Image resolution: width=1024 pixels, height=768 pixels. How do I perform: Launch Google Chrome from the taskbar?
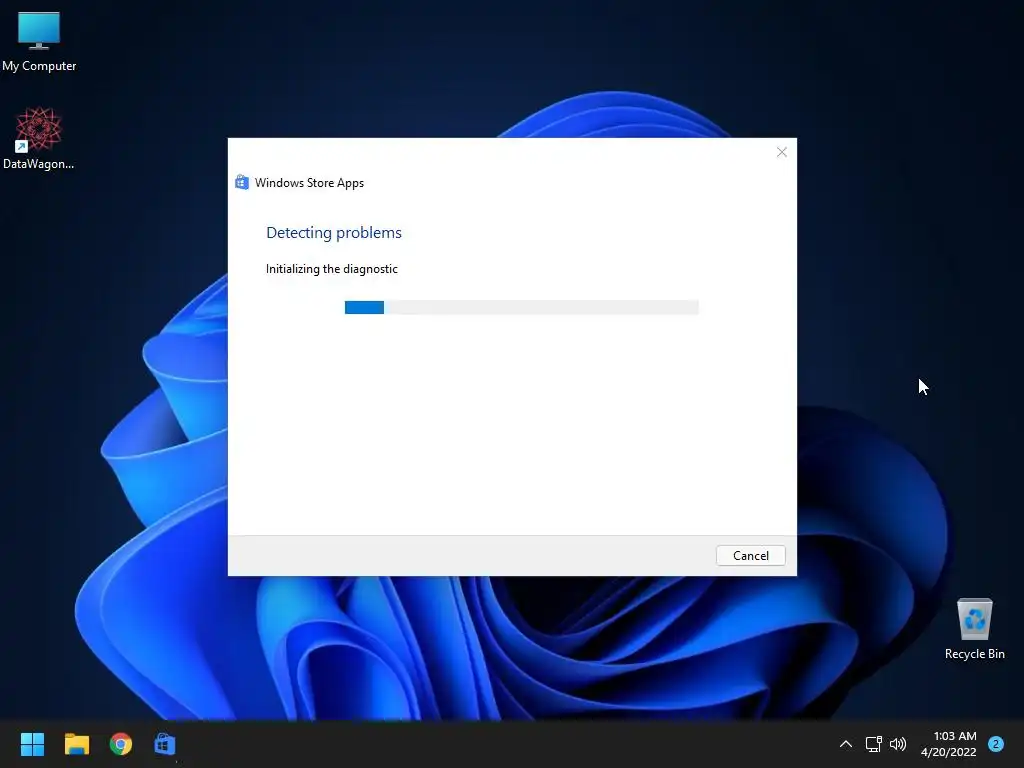(121, 744)
